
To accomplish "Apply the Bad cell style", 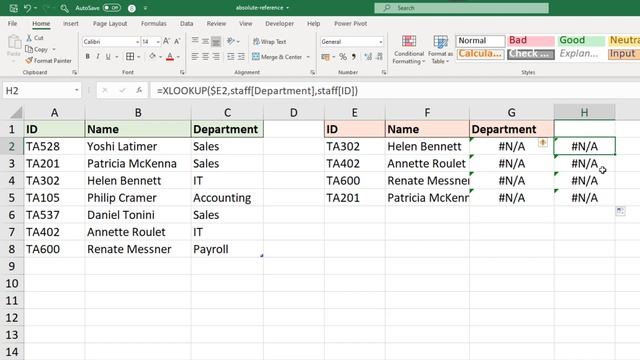I will pyautogui.click(x=531, y=40).
